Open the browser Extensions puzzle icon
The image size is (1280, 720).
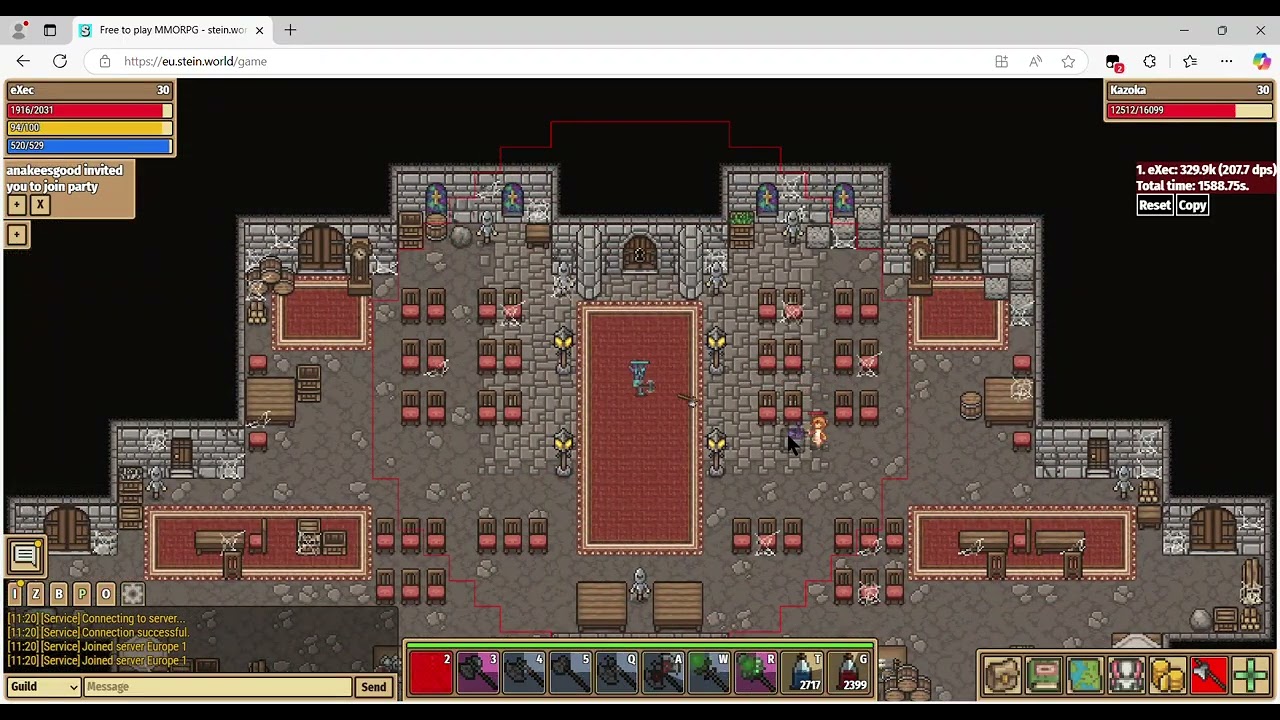1150,61
